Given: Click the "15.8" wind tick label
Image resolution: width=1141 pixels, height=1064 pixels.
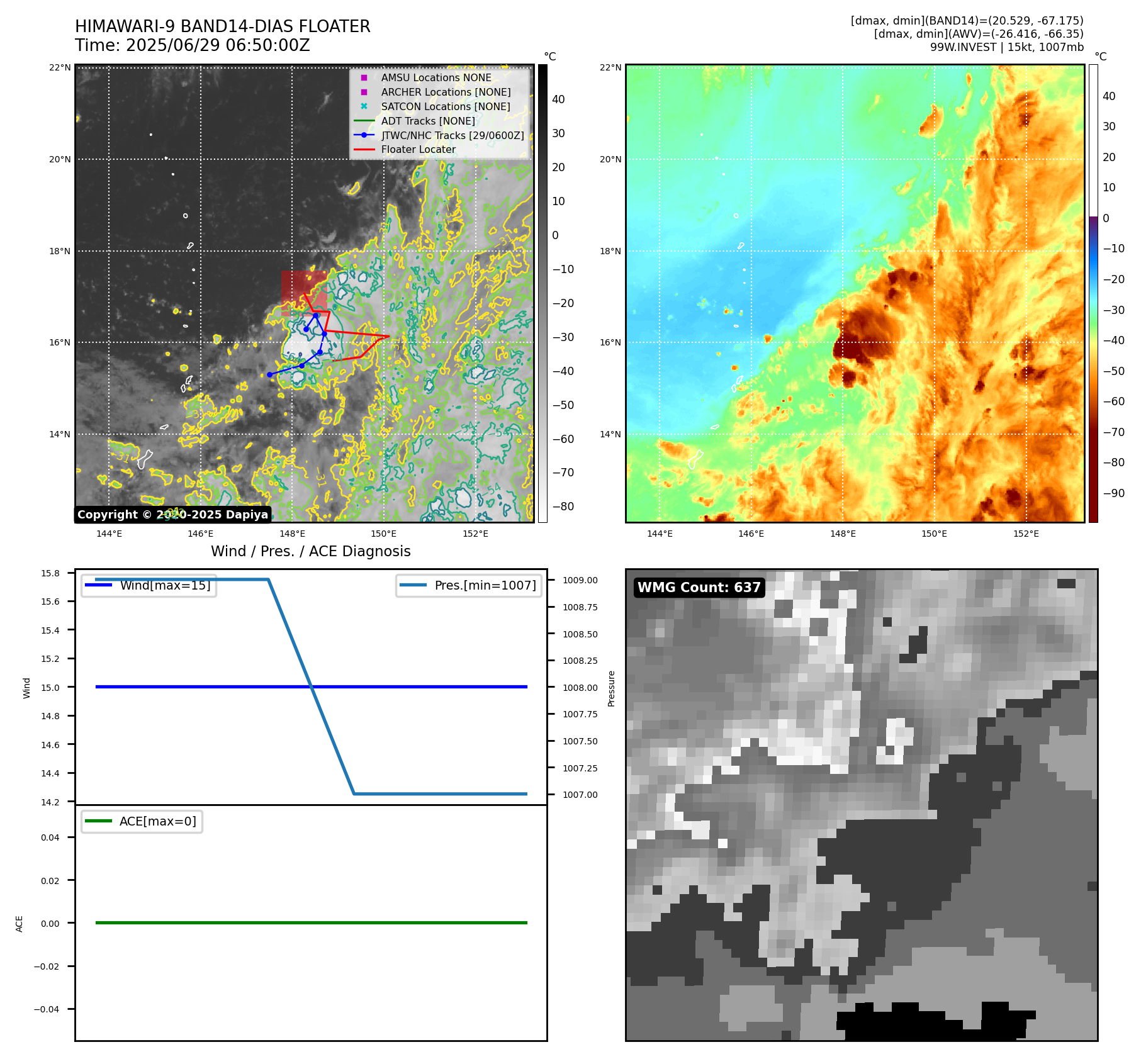Looking at the screenshot, I should (x=50, y=573).
